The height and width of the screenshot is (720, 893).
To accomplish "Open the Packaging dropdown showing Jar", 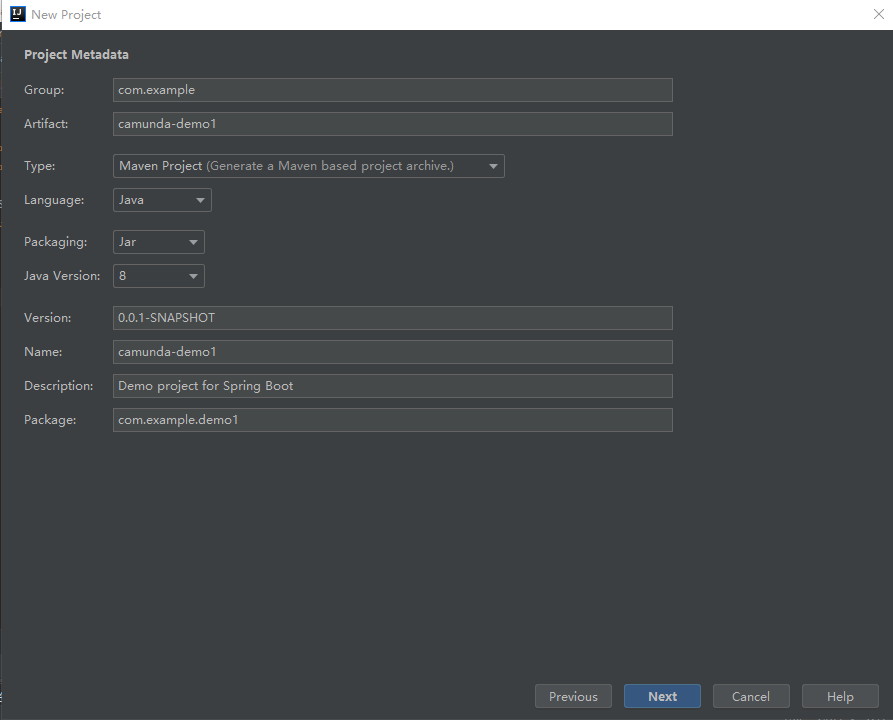I will 159,242.
